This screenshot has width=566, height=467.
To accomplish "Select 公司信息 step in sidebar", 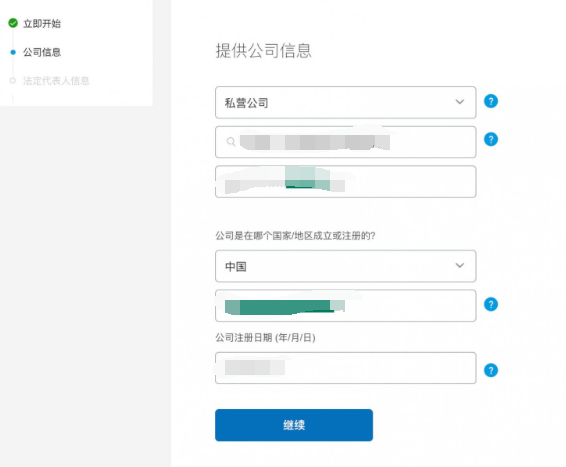I will click(42, 52).
